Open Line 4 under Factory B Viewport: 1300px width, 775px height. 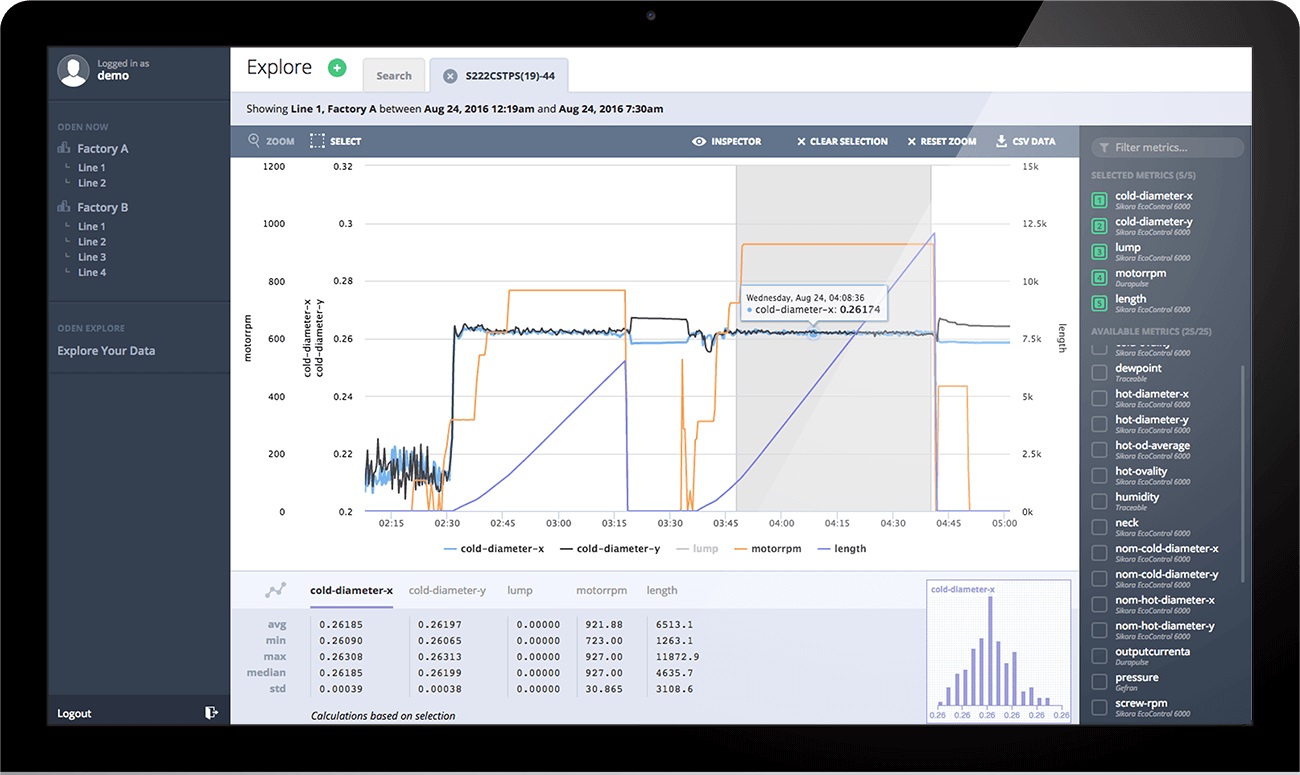[x=92, y=272]
